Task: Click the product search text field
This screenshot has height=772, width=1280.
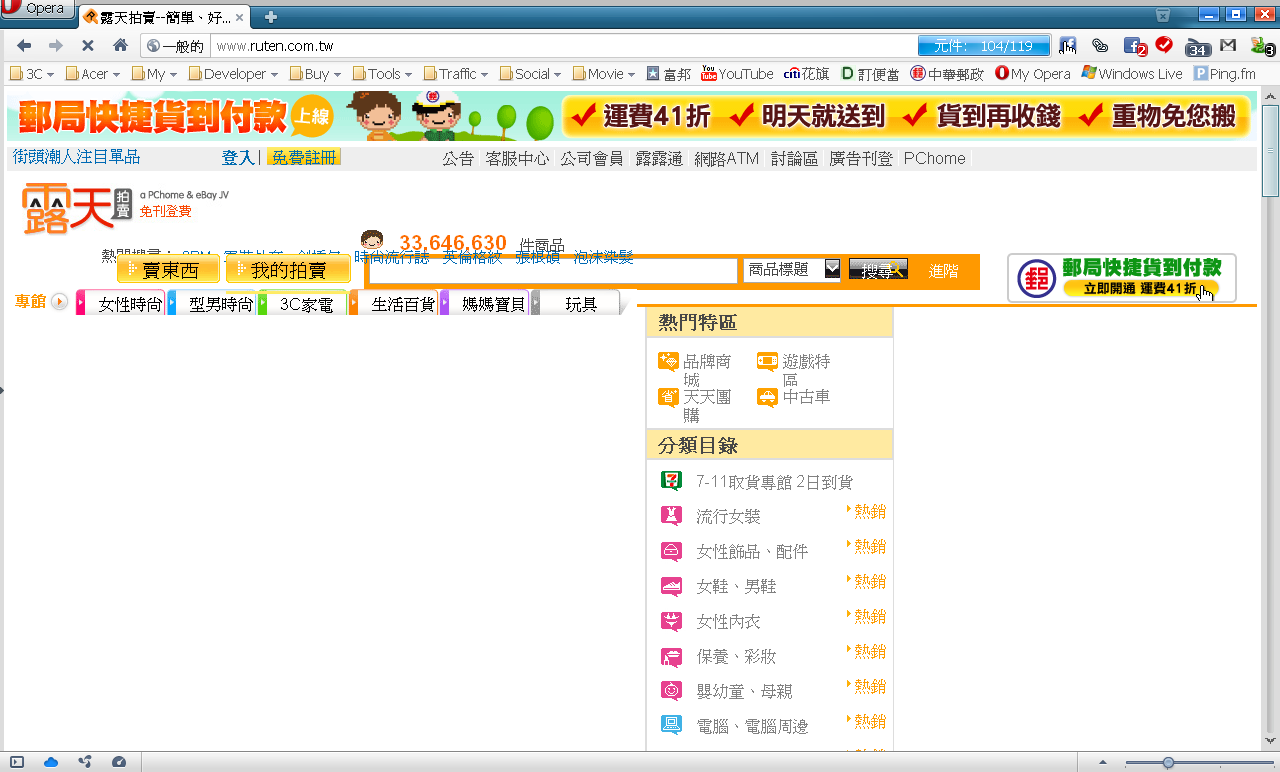Action: tap(553, 270)
